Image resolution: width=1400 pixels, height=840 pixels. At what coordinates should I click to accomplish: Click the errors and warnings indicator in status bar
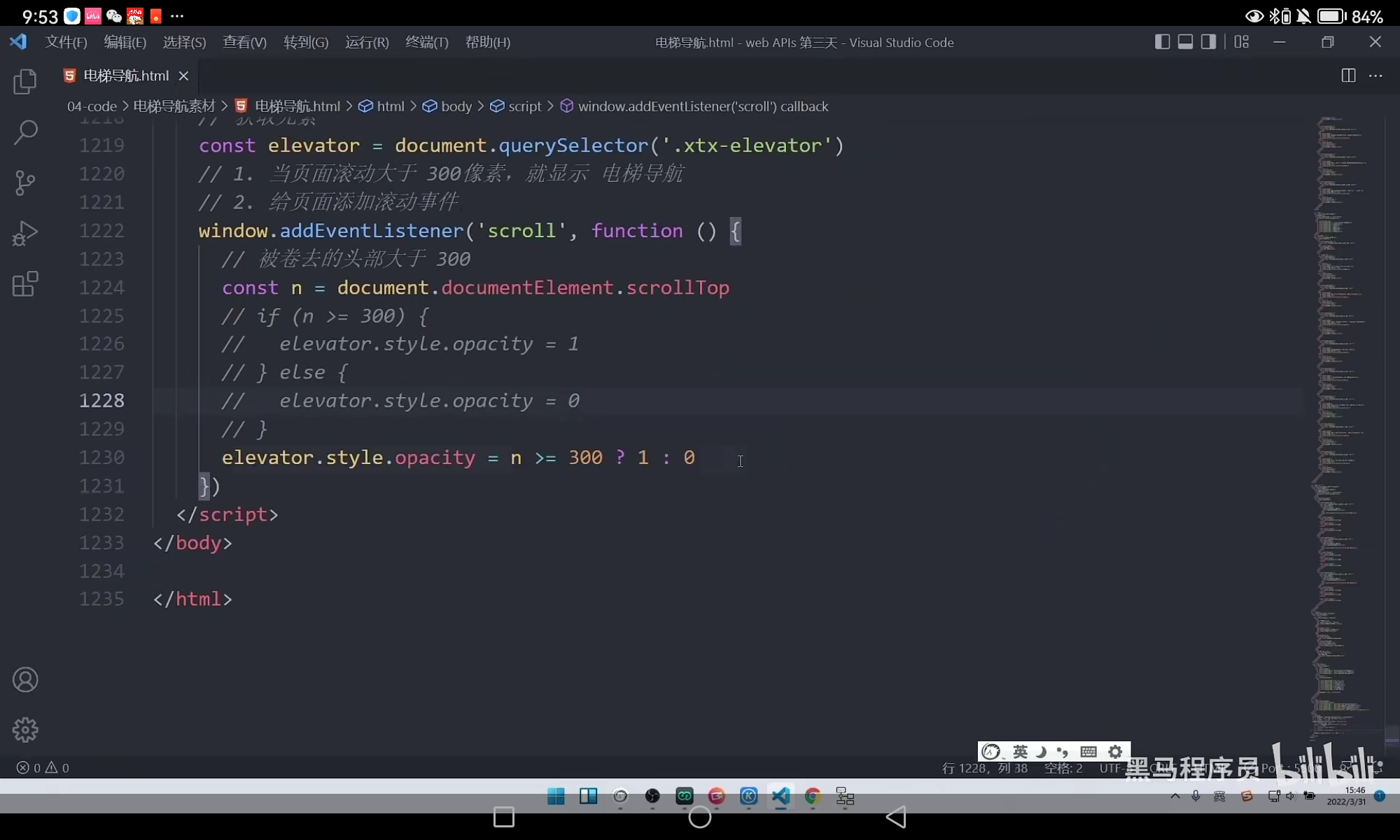[x=43, y=767]
